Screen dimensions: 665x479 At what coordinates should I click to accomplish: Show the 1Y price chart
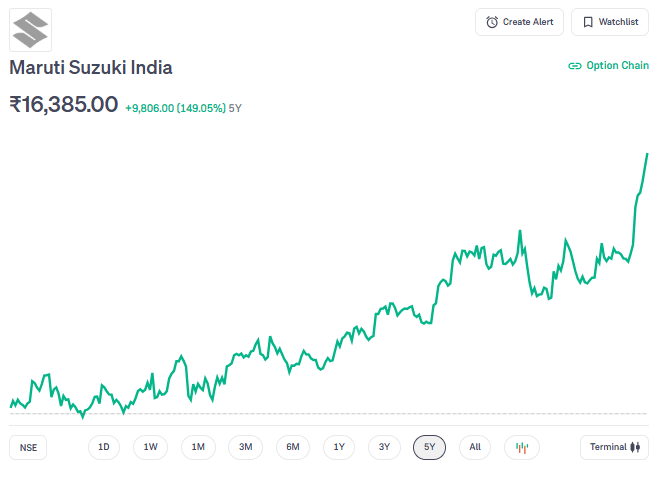(x=339, y=447)
